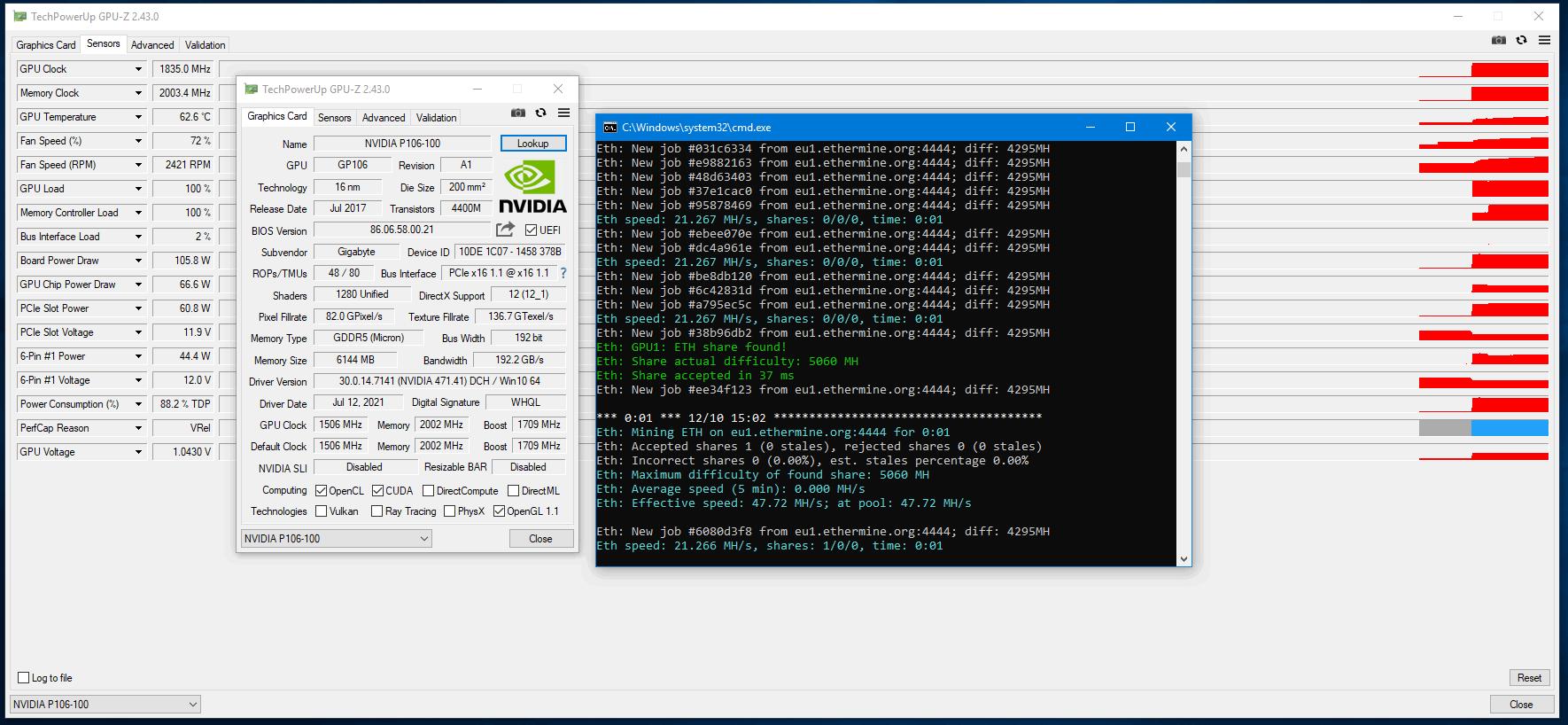Switch to Graphics Card tab in main window
The image size is (1568, 725).
[x=46, y=45]
